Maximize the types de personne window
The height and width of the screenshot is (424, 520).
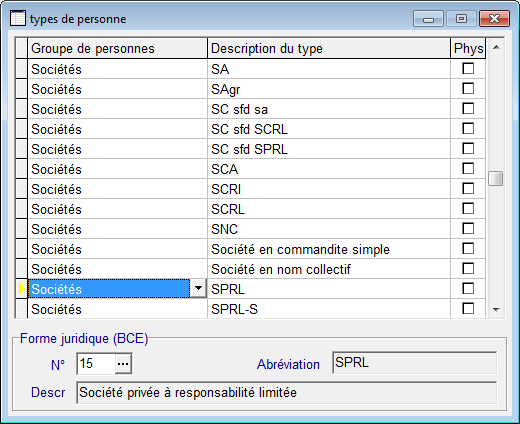[461, 19]
